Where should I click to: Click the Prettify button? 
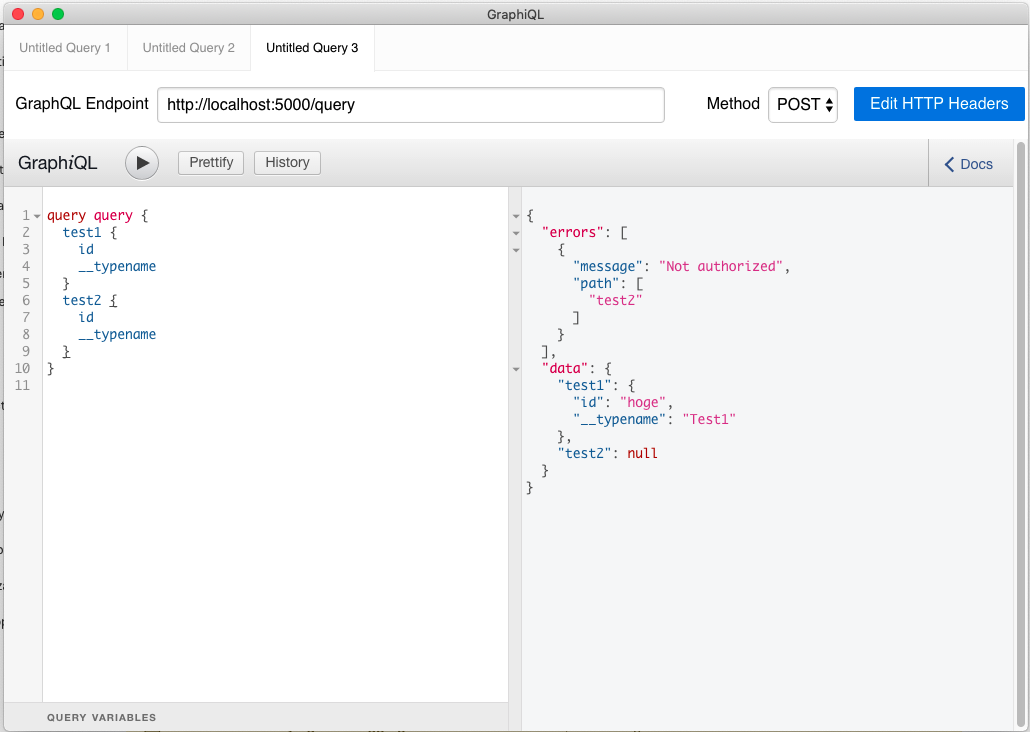click(211, 162)
